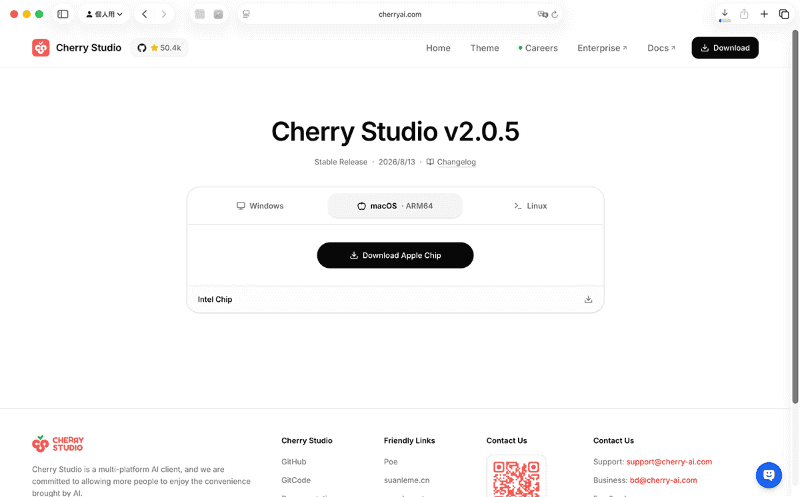
Task: Click the Stable Release text
Action: pos(341,162)
